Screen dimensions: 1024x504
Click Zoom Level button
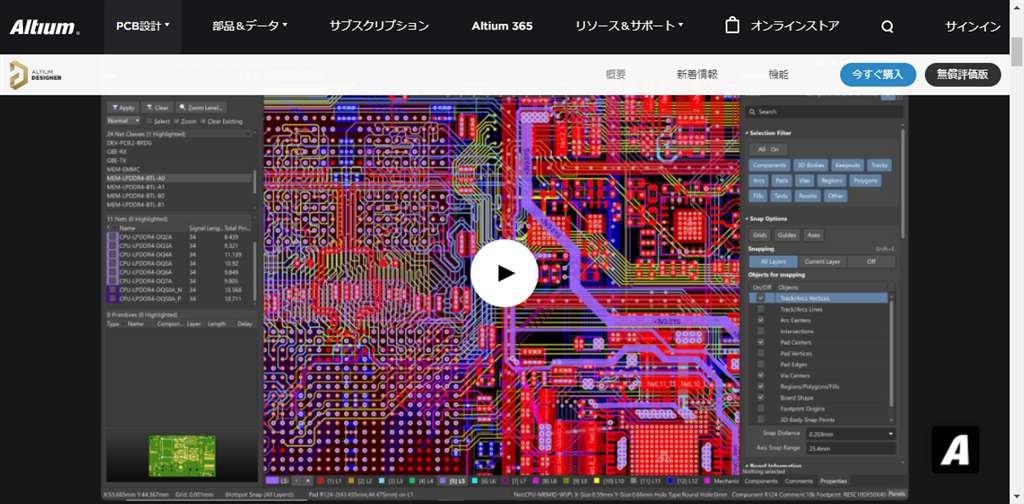201,108
